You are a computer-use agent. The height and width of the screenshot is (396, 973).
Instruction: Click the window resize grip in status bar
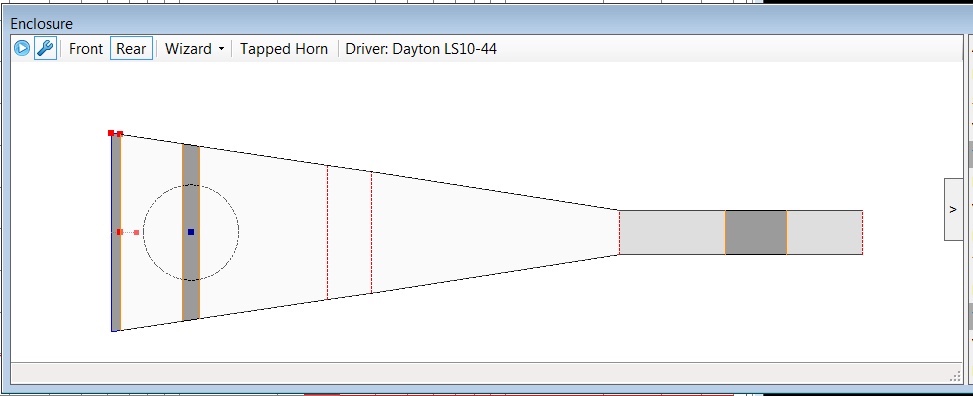(x=955, y=377)
